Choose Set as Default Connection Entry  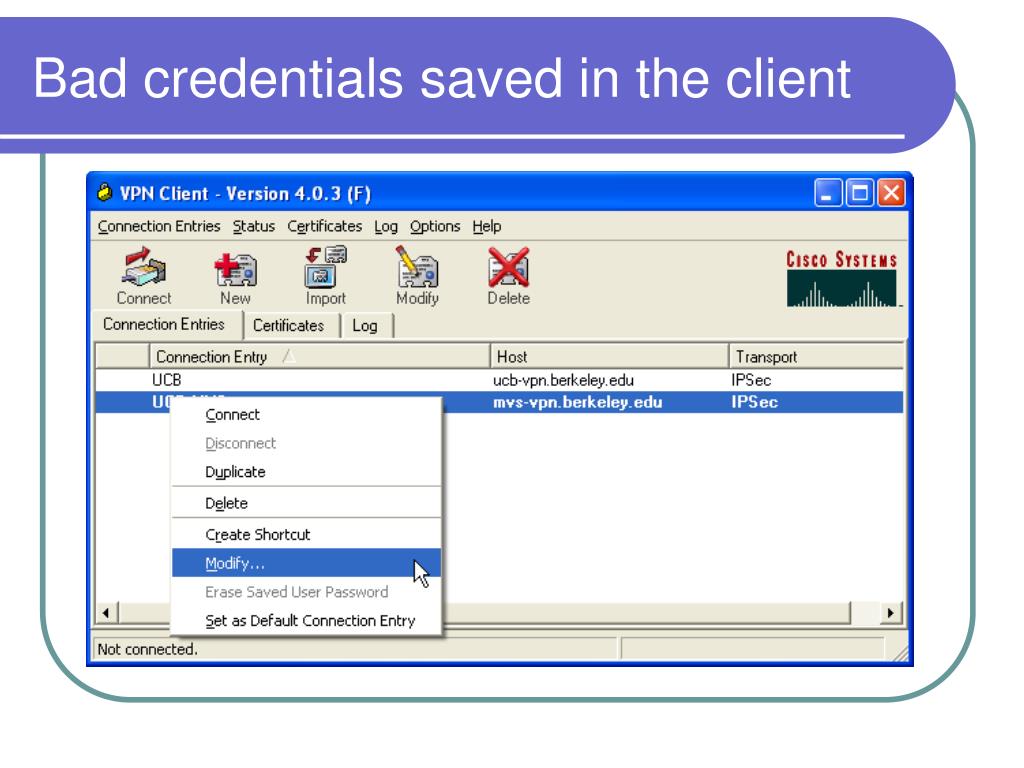click(x=306, y=620)
